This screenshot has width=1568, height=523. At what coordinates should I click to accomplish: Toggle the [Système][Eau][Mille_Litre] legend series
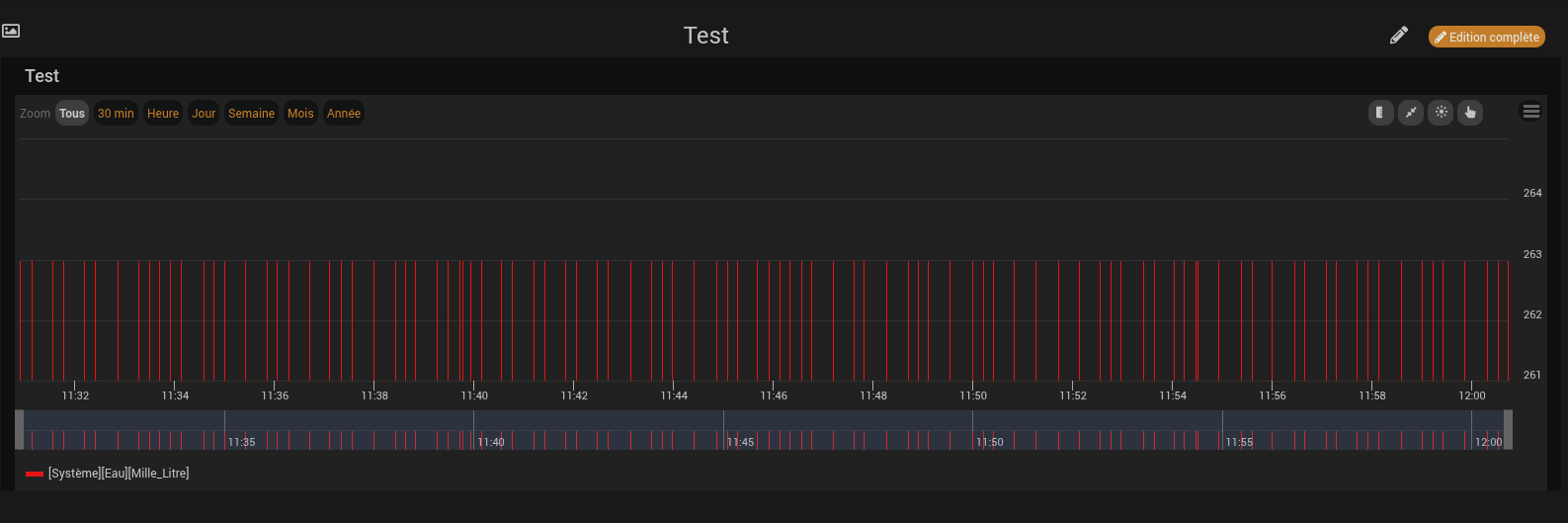point(119,474)
